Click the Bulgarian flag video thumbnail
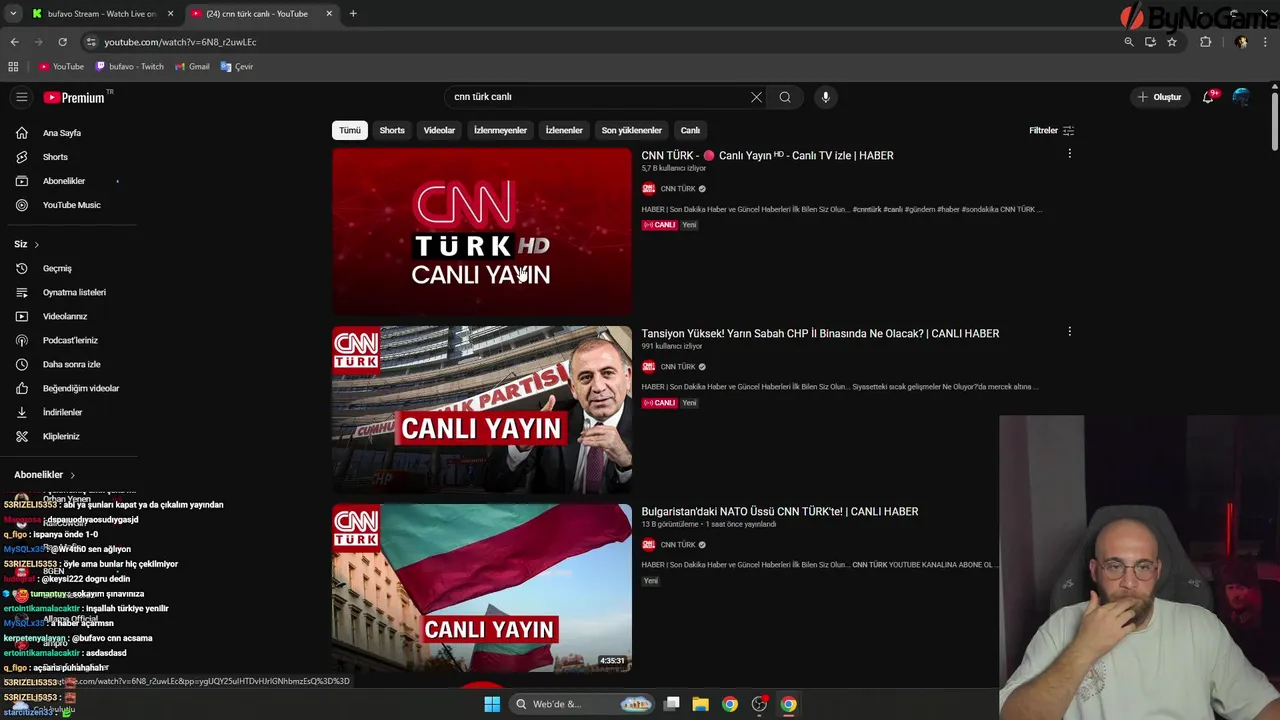Screen dimensions: 1280x720 pyautogui.click(x=482, y=588)
